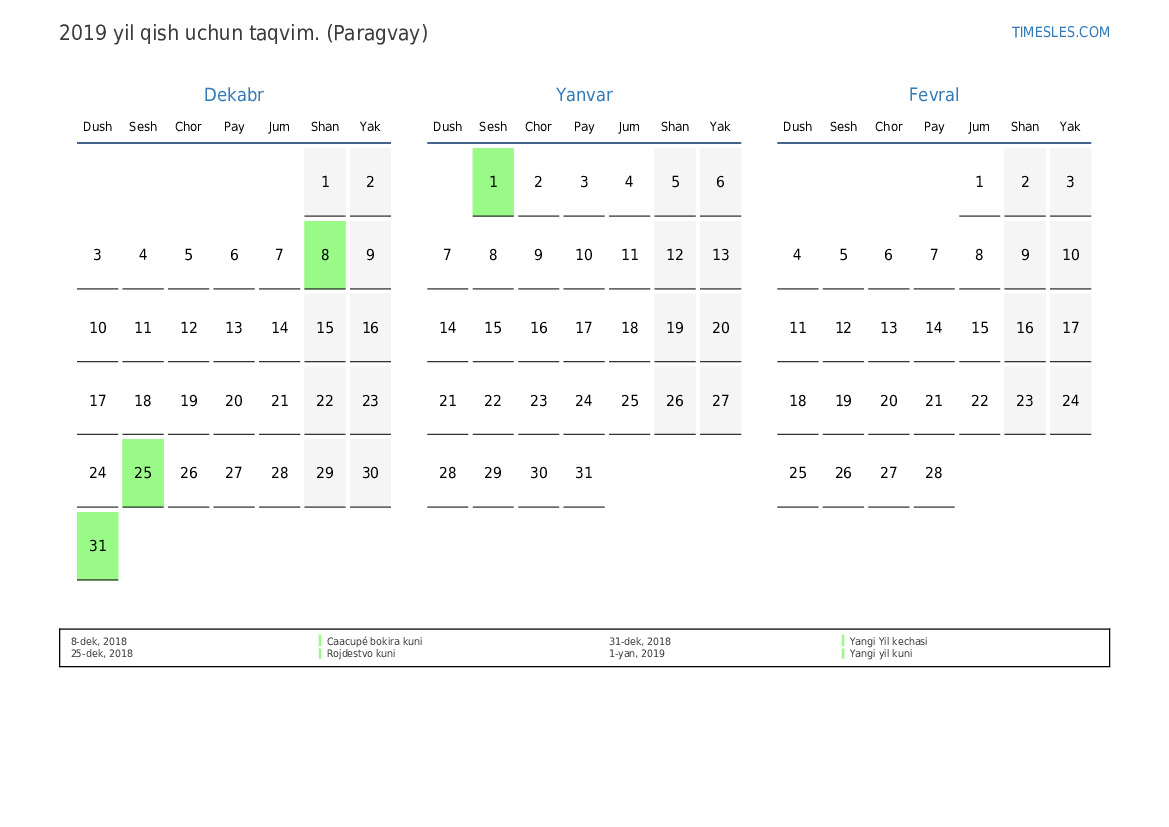Select December 19 in the Dekabr grid
The height and width of the screenshot is (827, 1169).
click(189, 400)
